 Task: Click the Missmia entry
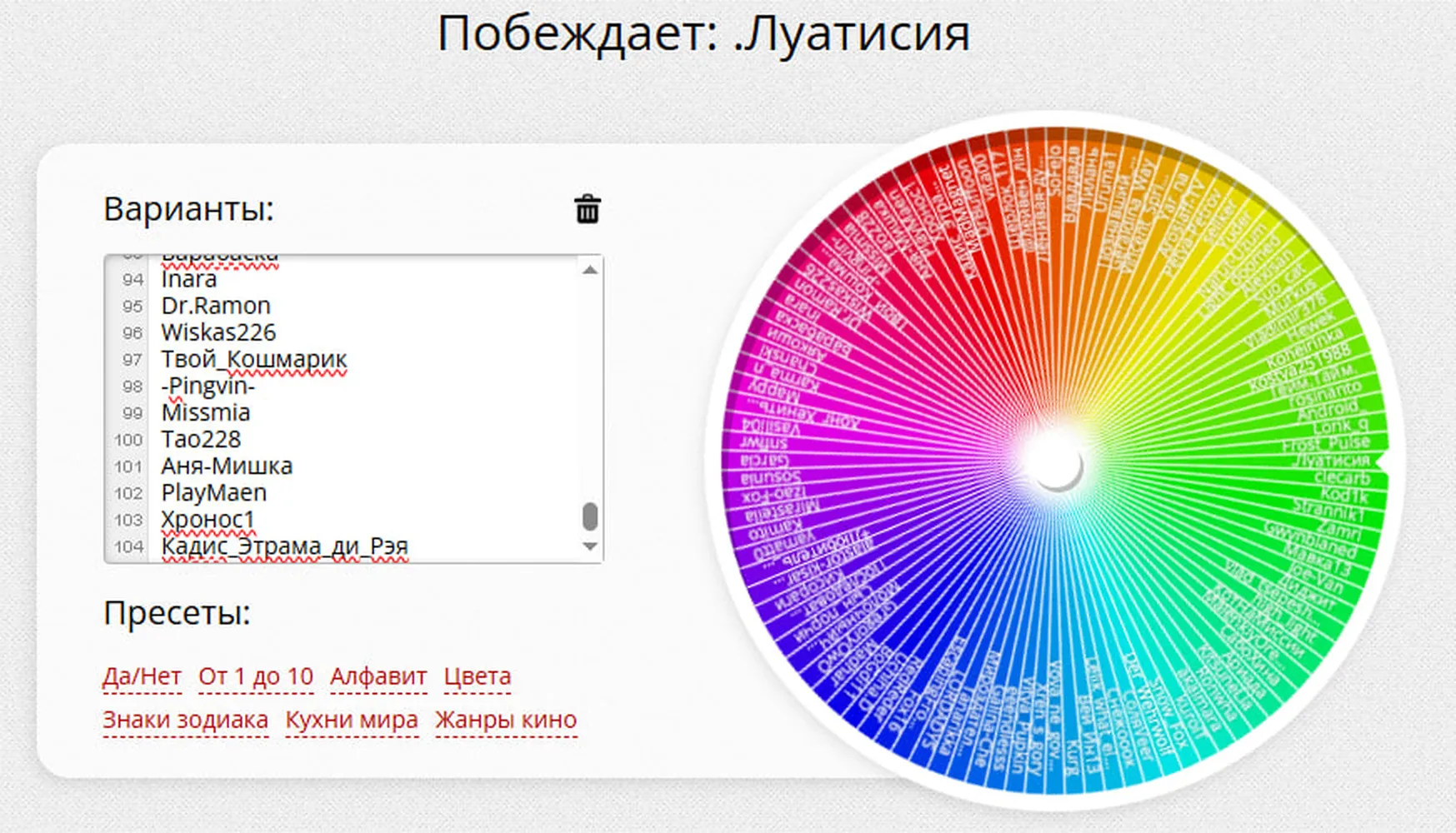(x=206, y=412)
